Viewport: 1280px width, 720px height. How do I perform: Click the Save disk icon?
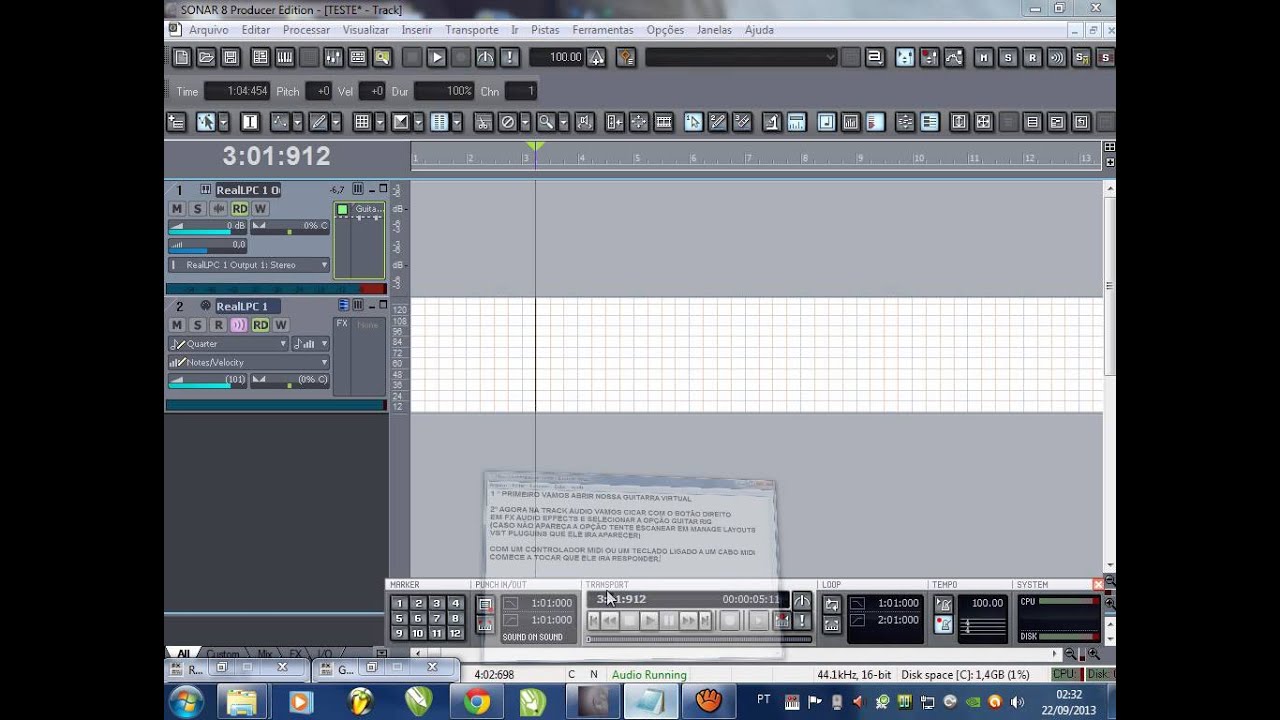click(x=230, y=57)
